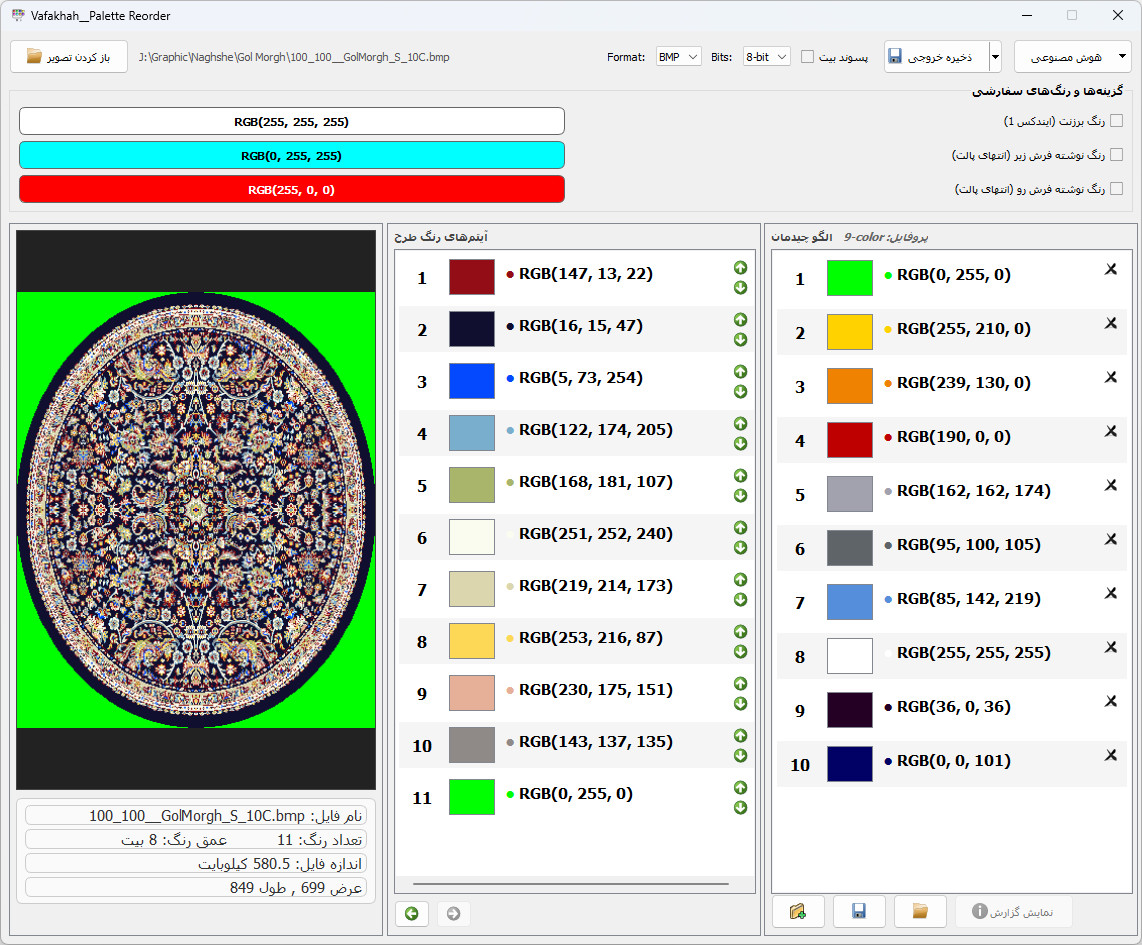Remove pattern color 7 RGB(85, 142, 219)
Image resolution: width=1142 pixels, height=945 pixels.
(x=1111, y=593)
